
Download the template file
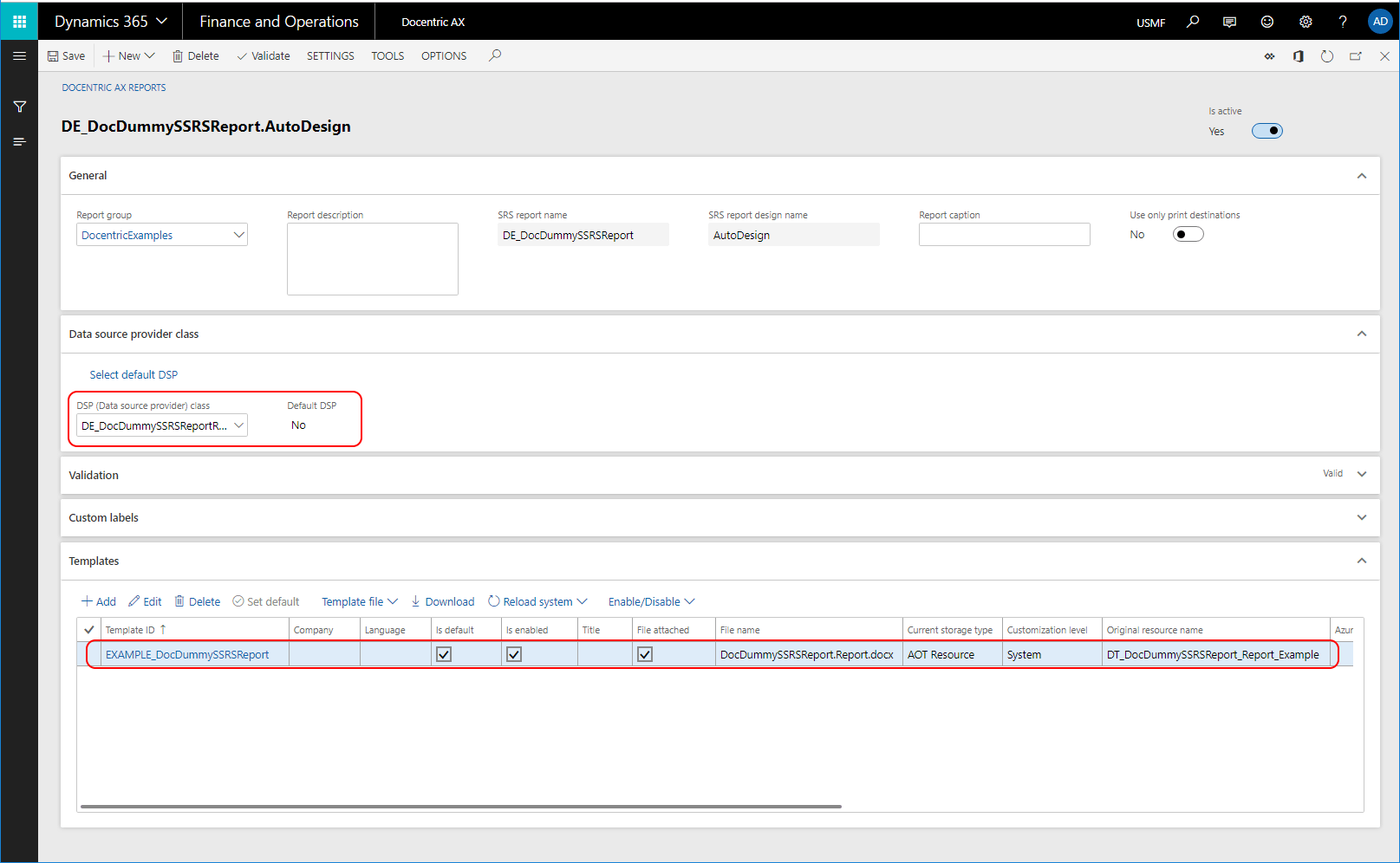(x=442, y=601)
